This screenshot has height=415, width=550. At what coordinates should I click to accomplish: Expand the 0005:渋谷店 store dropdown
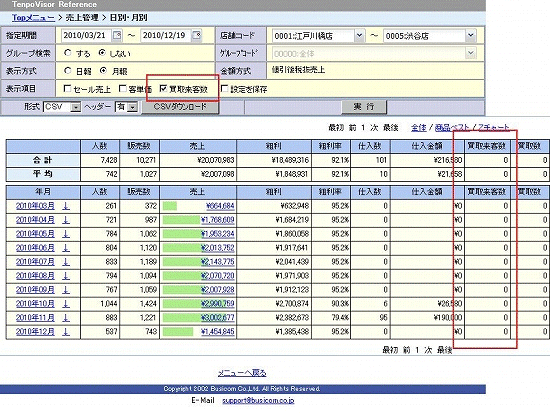click(470, 35)
